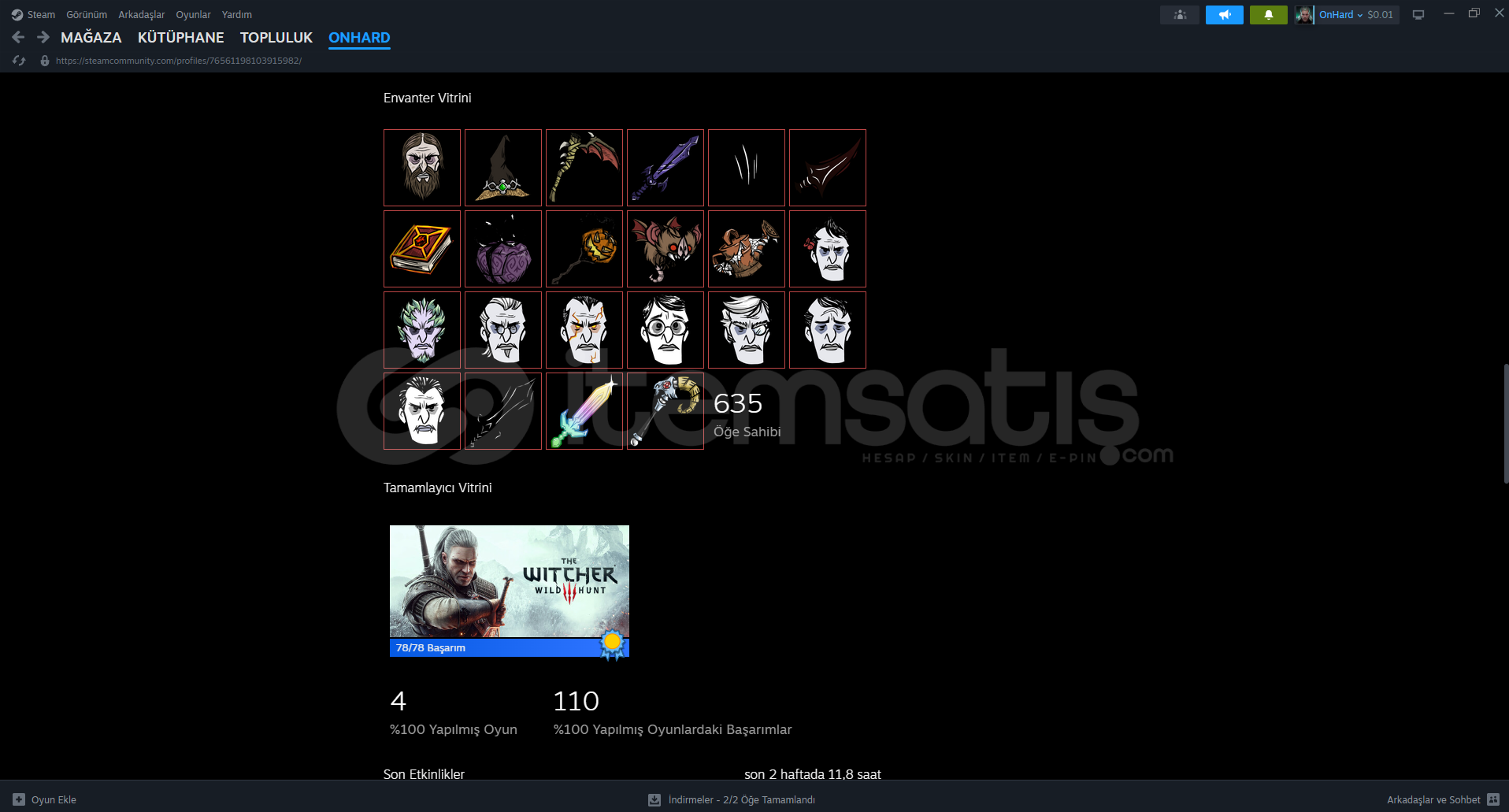The image size is (1509, 812).
Task: Select the rainbow sword inventory item
Action: pyautogui.click(x=584, y=411)
